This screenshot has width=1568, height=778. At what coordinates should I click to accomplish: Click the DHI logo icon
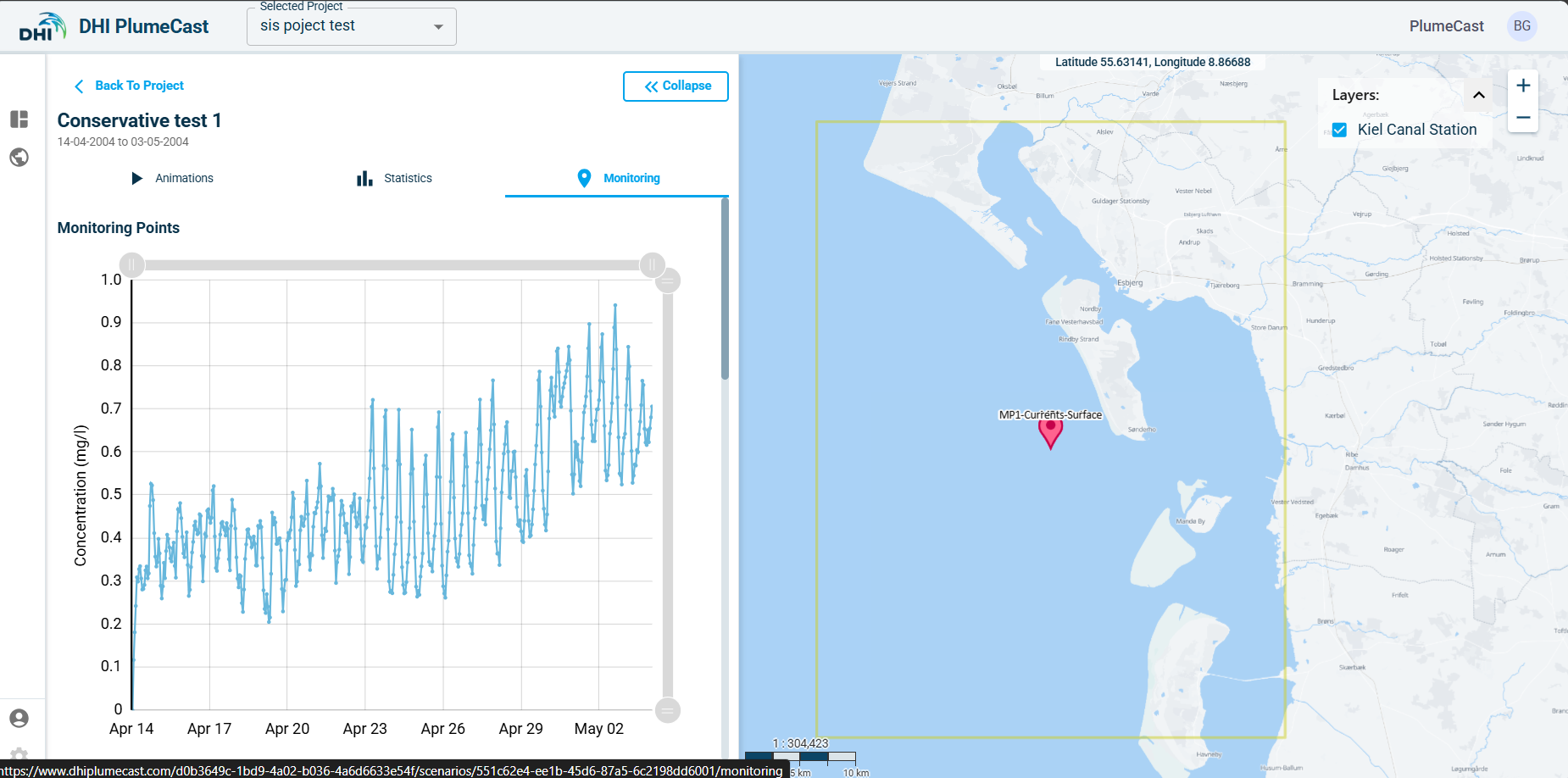click(x=42, y=27)
